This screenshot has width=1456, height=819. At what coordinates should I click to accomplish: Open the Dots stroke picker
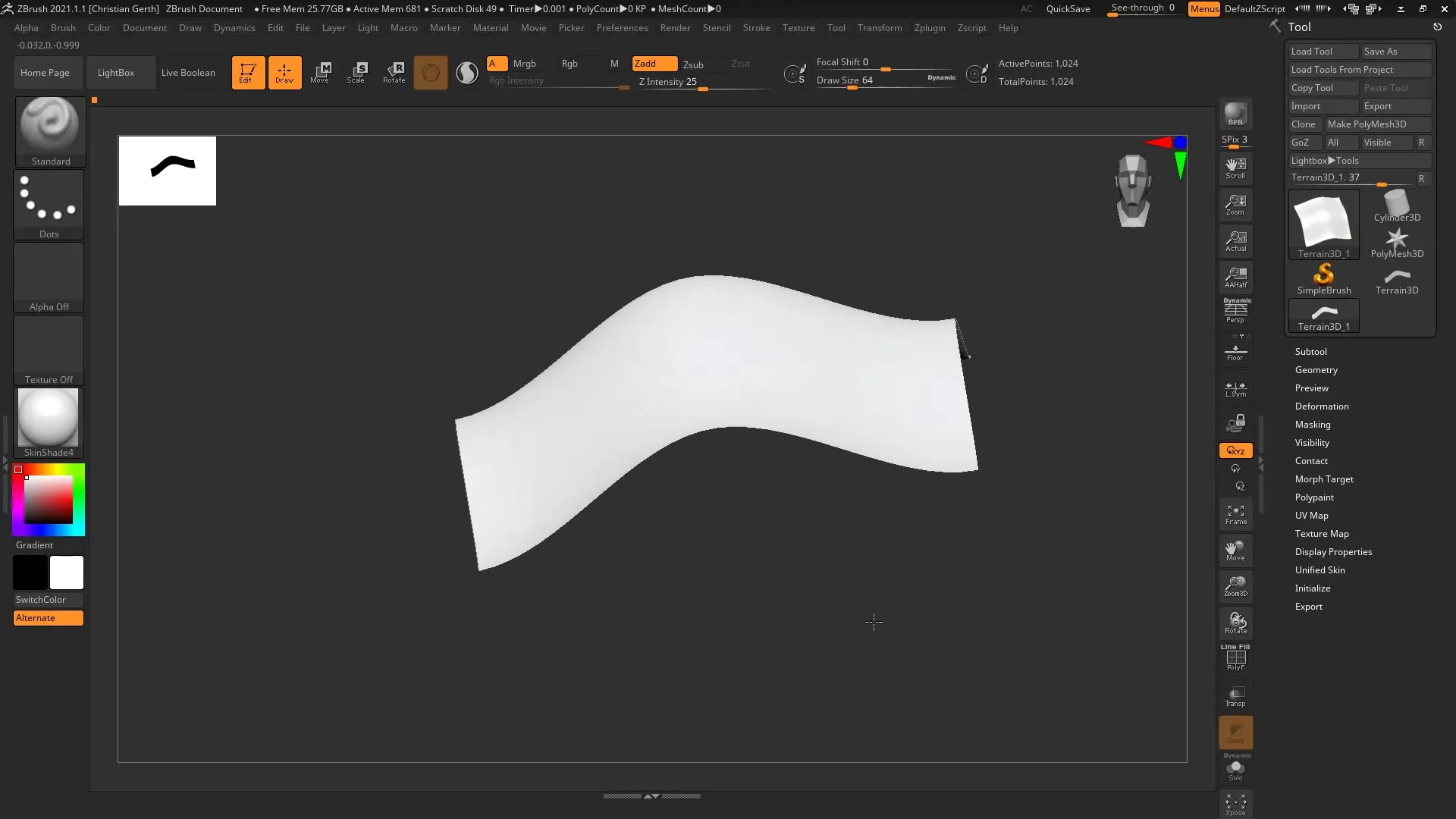pos(49,205)
